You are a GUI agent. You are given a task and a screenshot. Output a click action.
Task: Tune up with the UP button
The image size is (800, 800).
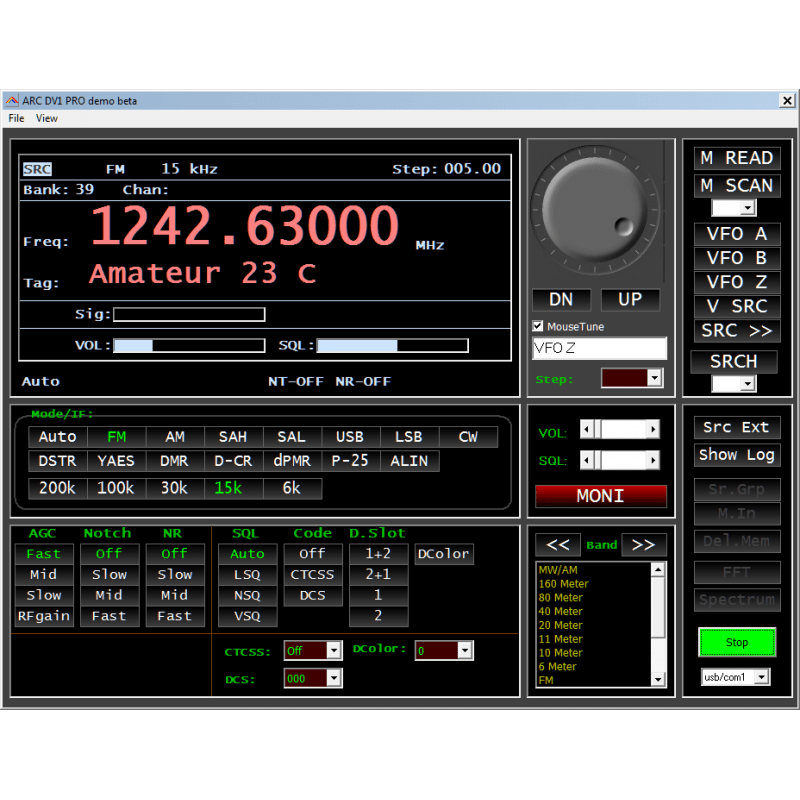630,299
